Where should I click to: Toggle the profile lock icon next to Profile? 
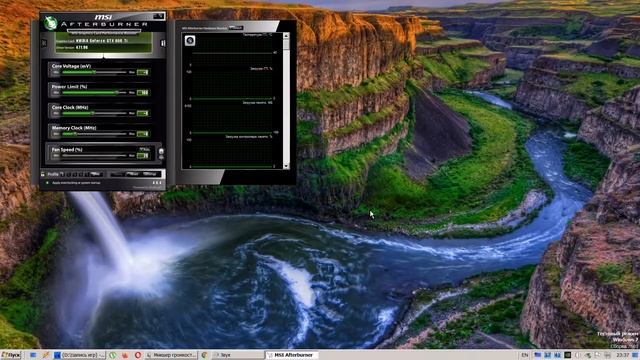click(x=43, y=174)
